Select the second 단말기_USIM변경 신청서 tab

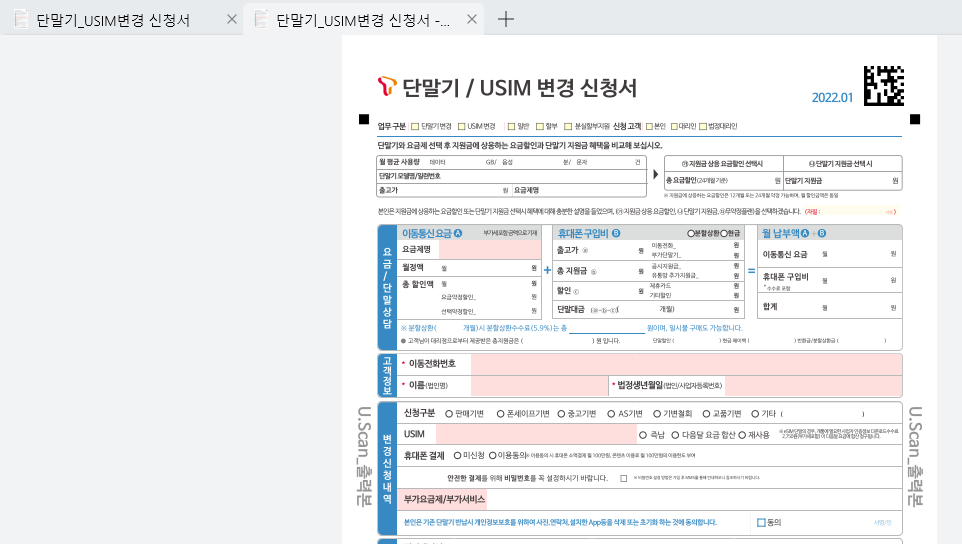click(362, 20)
